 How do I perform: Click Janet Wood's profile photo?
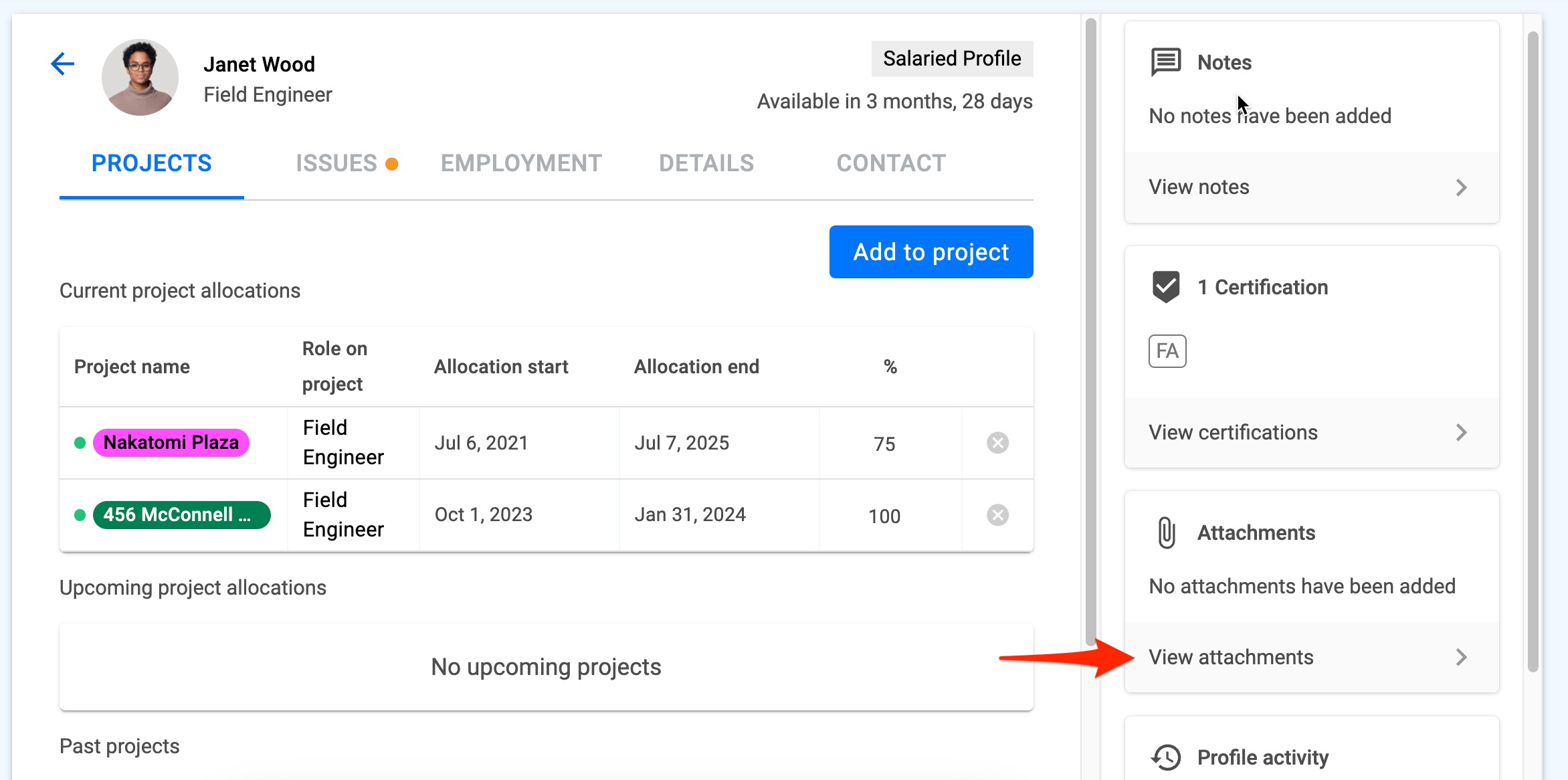[140, 77]
